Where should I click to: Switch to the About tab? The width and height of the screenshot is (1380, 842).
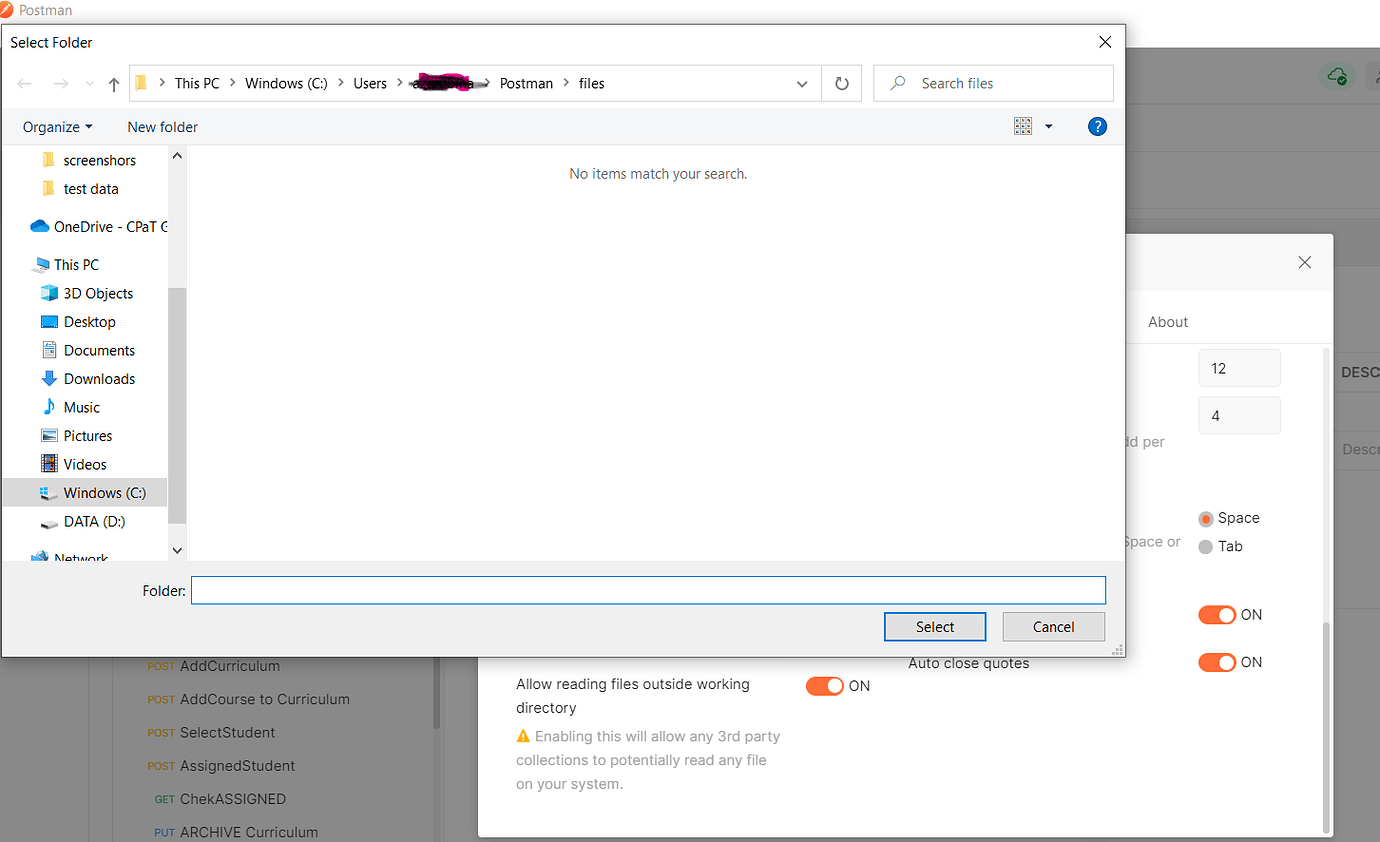1168,321
